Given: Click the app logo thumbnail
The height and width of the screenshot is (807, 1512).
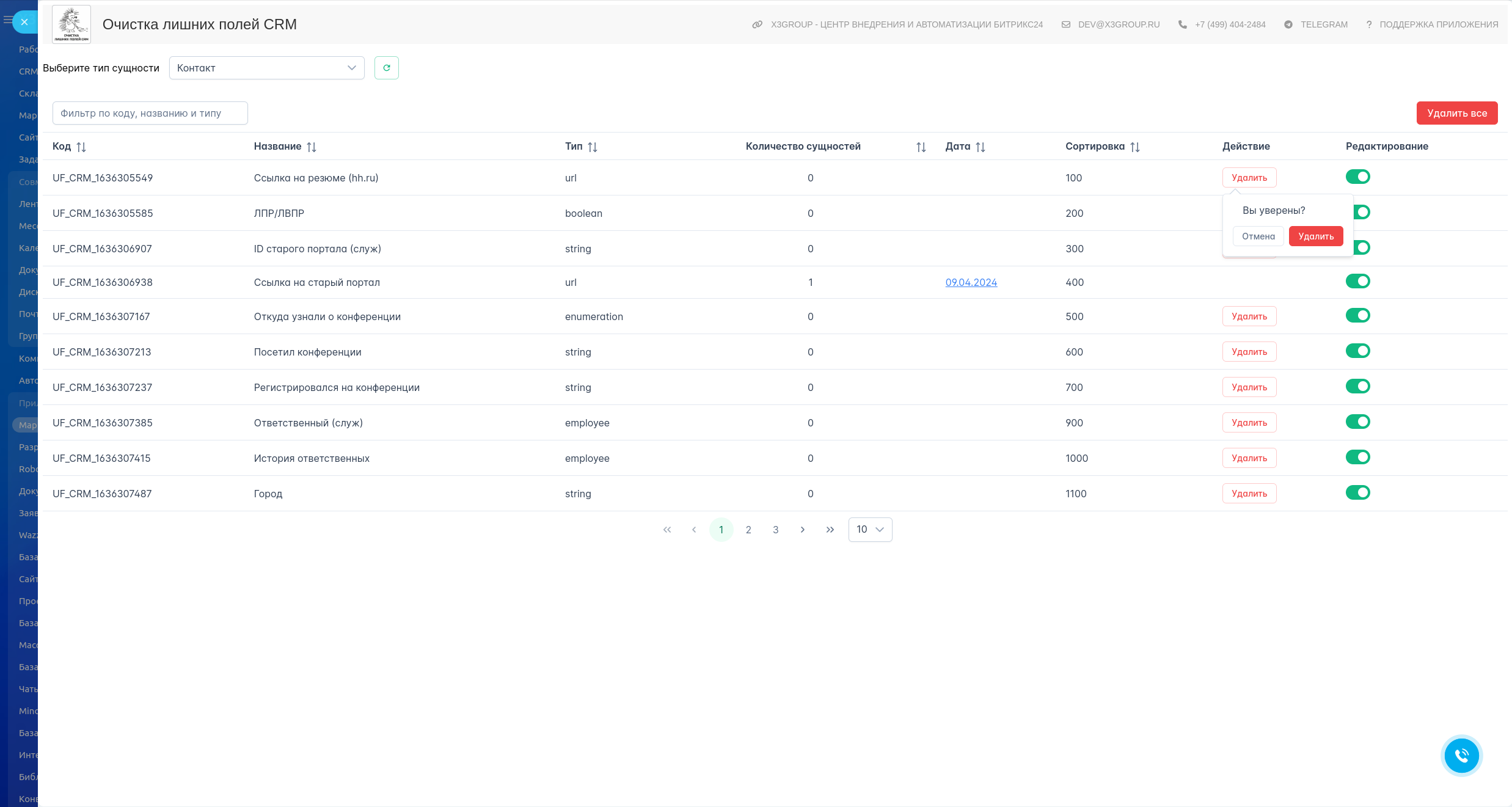Looking at the screenshot, I should [71, 24].
